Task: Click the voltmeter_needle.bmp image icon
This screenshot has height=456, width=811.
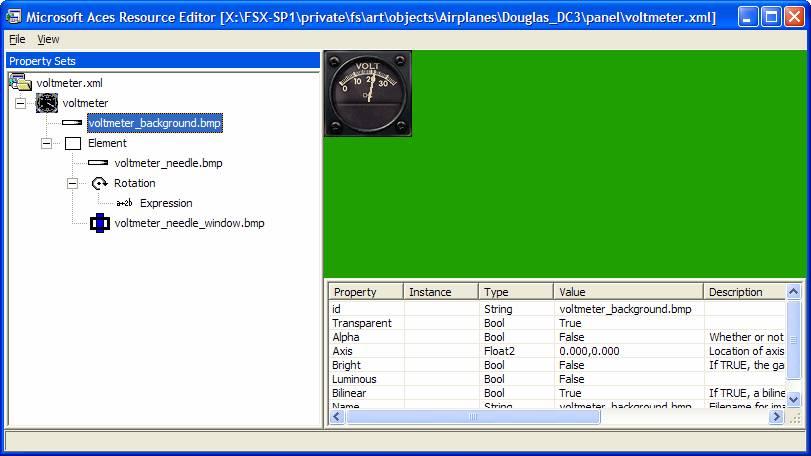Action: [98, 163]
